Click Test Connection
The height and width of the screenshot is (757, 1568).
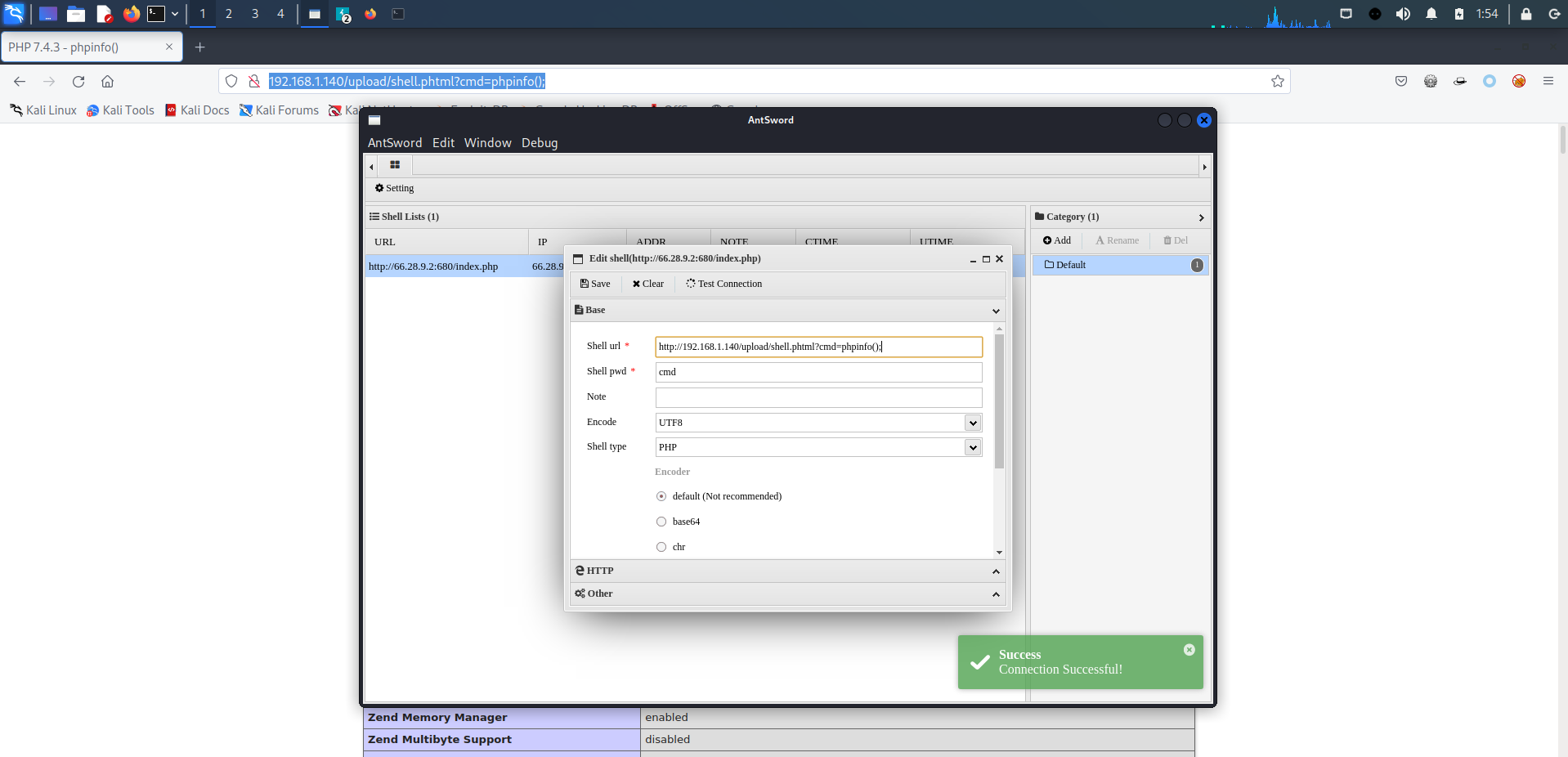(x=724, y=284)
